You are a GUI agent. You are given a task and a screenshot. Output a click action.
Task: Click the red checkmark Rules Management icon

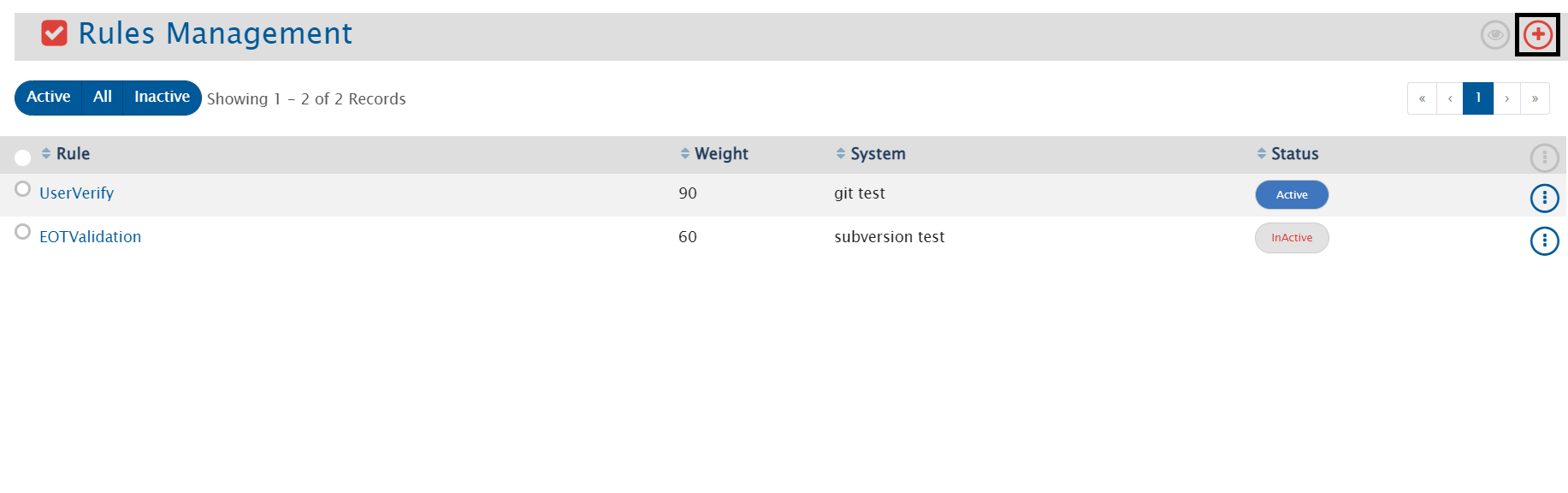54,33
